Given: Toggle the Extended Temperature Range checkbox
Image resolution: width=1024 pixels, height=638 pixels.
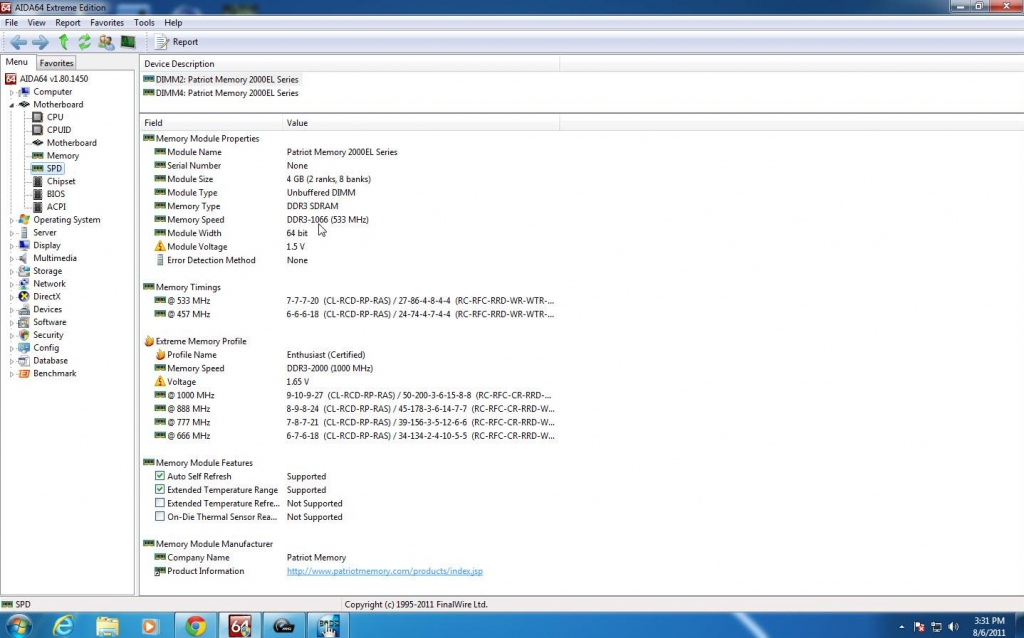Looking at the screenshot, I should pos(160,490).
